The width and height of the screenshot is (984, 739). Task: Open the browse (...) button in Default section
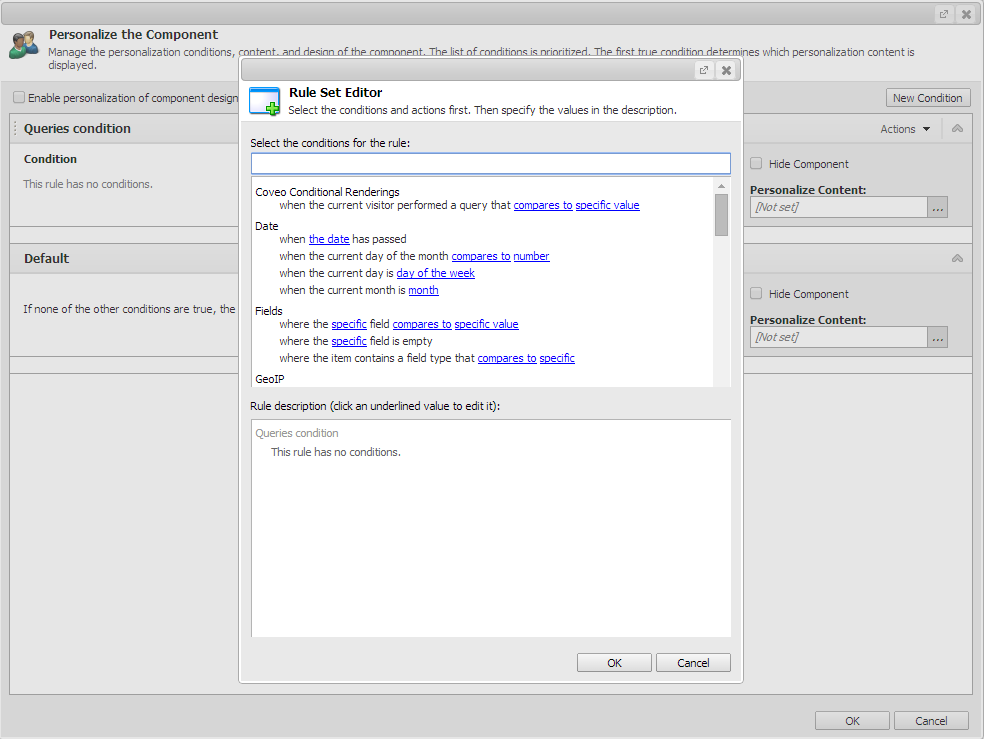pyautogui.click(x=937, y=337)
